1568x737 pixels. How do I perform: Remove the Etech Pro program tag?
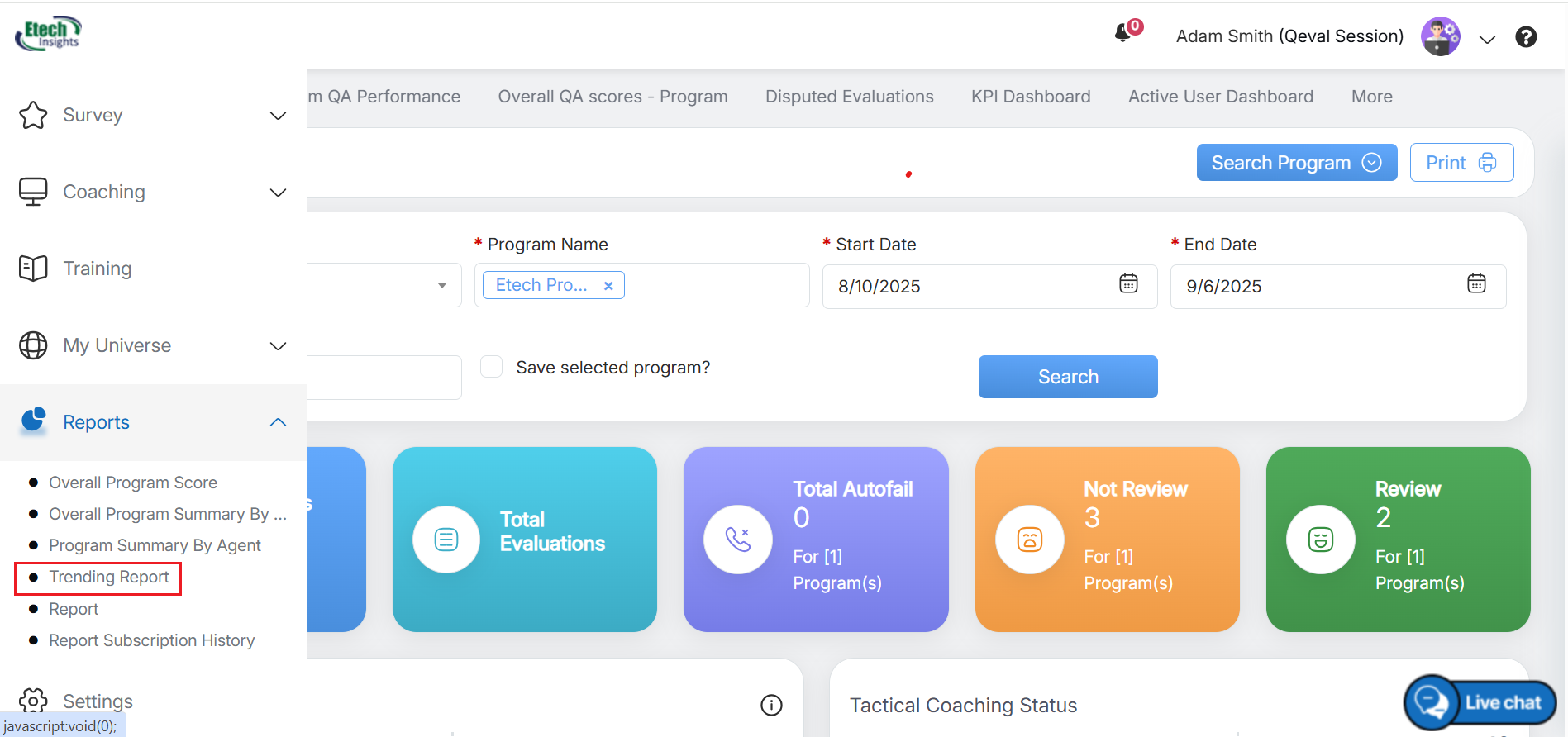[608, 286]
